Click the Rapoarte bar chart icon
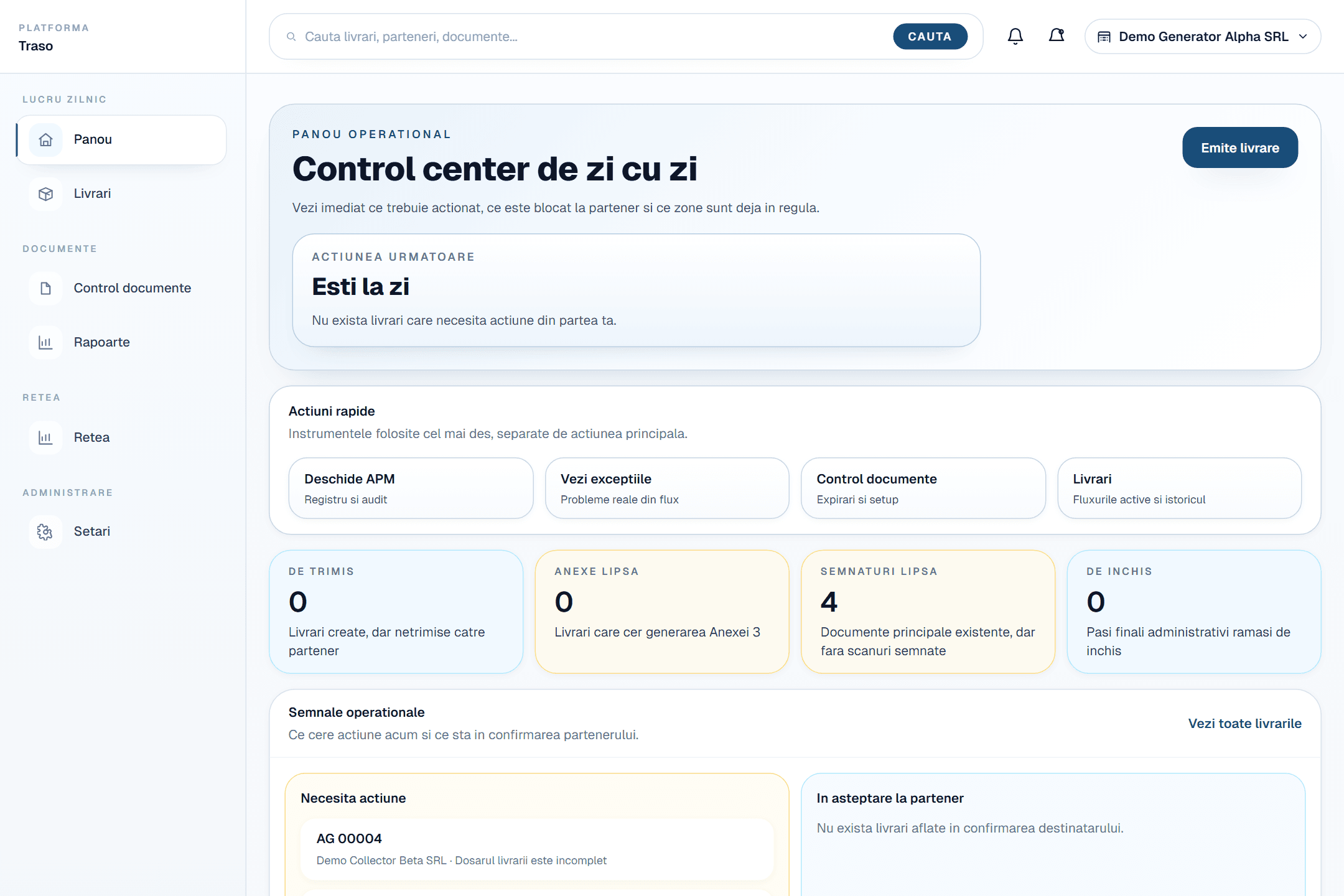 (x=45, y=342)
